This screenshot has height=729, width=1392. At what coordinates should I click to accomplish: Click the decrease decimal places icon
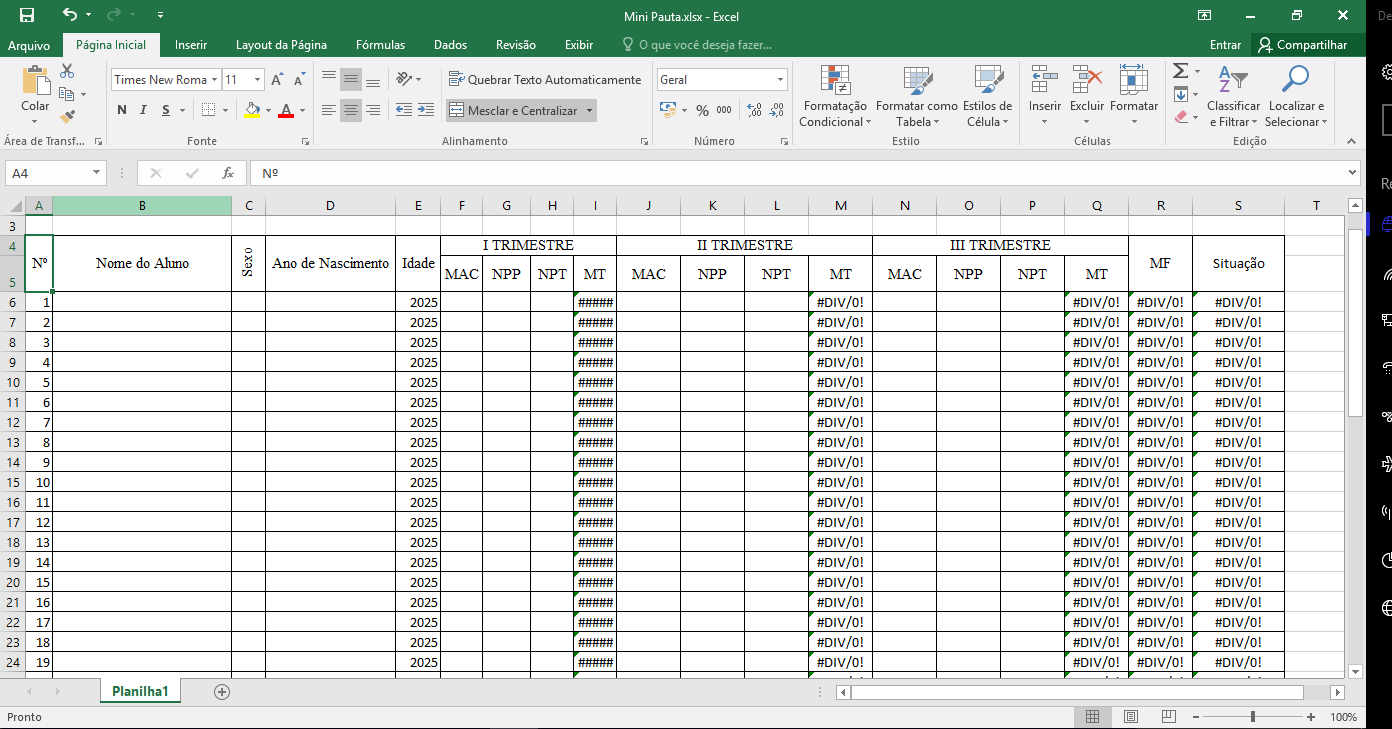777,110
